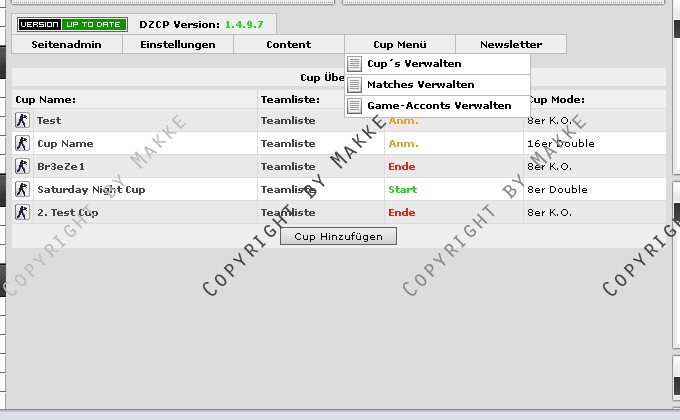Click the game icon beside Br3eZe1
The image size is (680, 420).
(x=22, y=166)
